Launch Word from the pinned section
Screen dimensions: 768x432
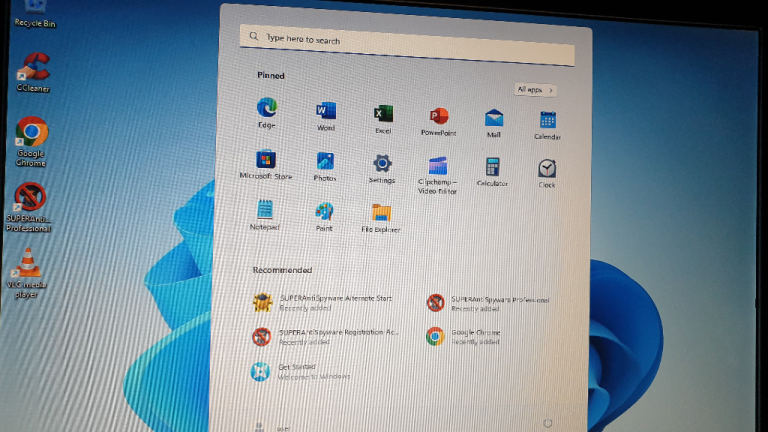[x=326, y=111]
